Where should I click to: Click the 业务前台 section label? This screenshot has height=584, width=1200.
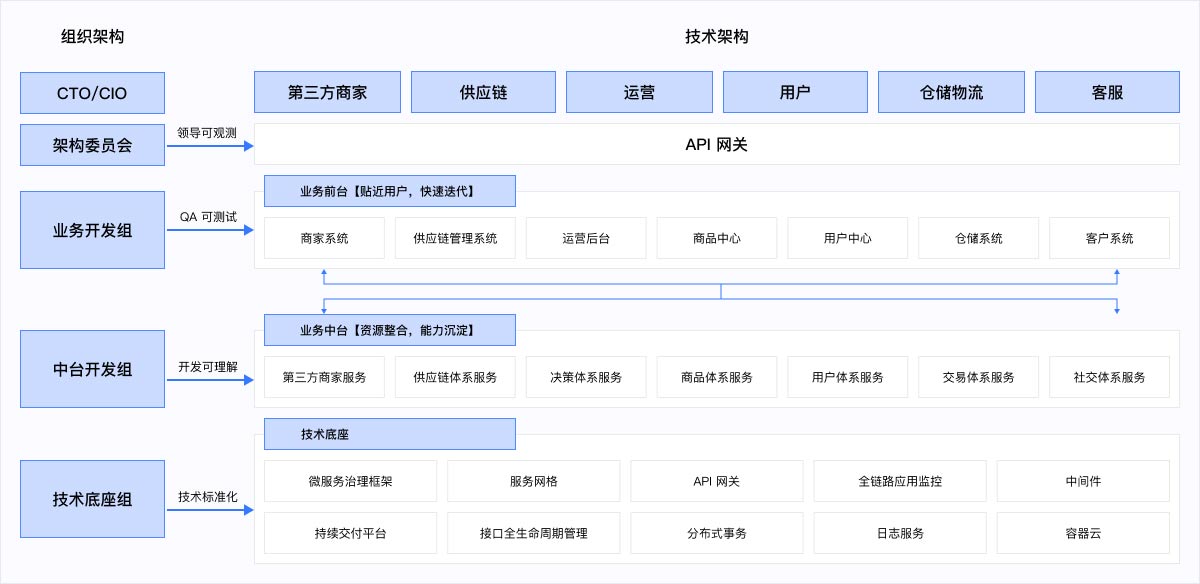pyautogui.click(x=389, y=191)
